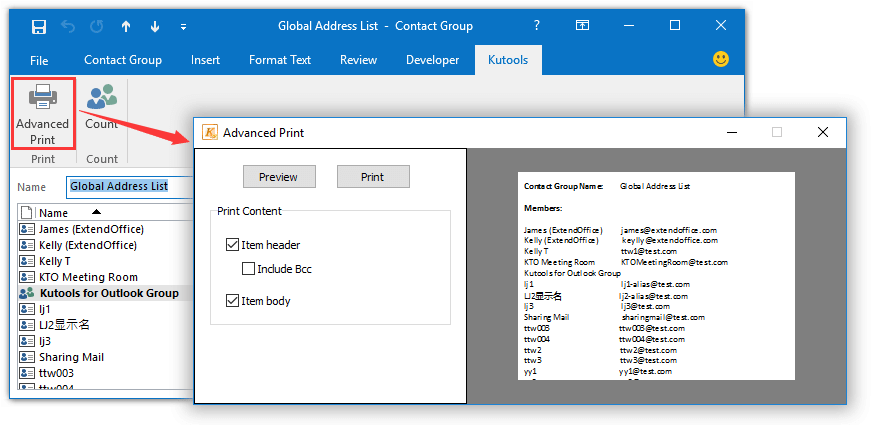876x425 pixels.
Task: Toggle the Item body checkbox
Action: tap(233, 301)
